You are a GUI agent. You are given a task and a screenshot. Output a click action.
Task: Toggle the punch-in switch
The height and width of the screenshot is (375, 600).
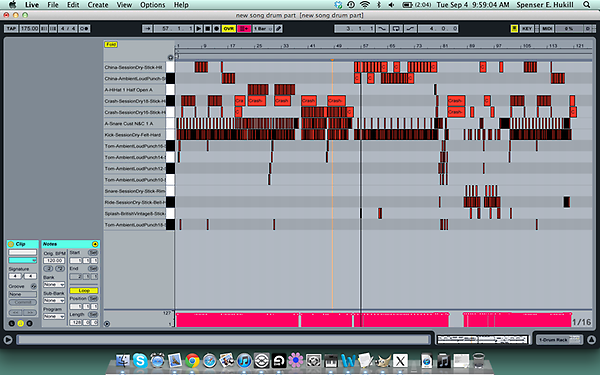click(x=382, y=29)
